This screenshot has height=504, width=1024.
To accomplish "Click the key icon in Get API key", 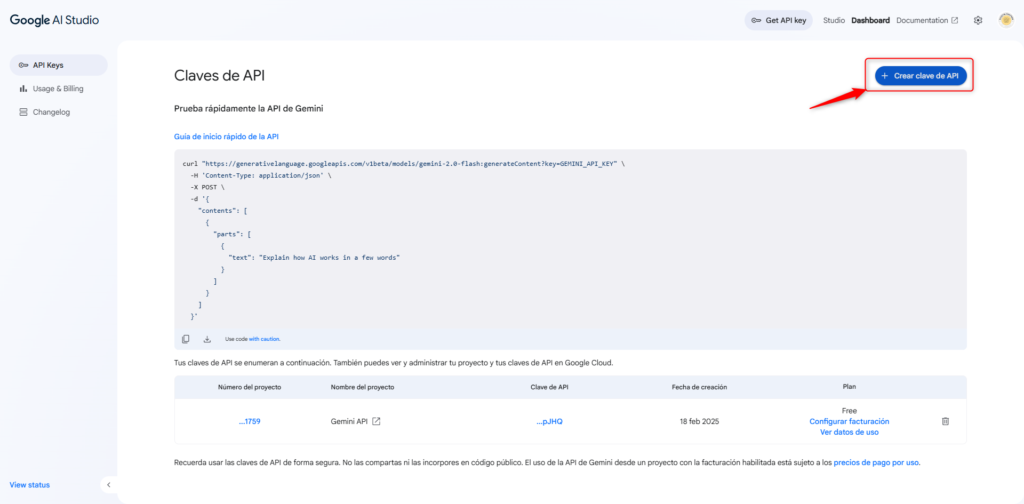I will click(x=756, y=20).
